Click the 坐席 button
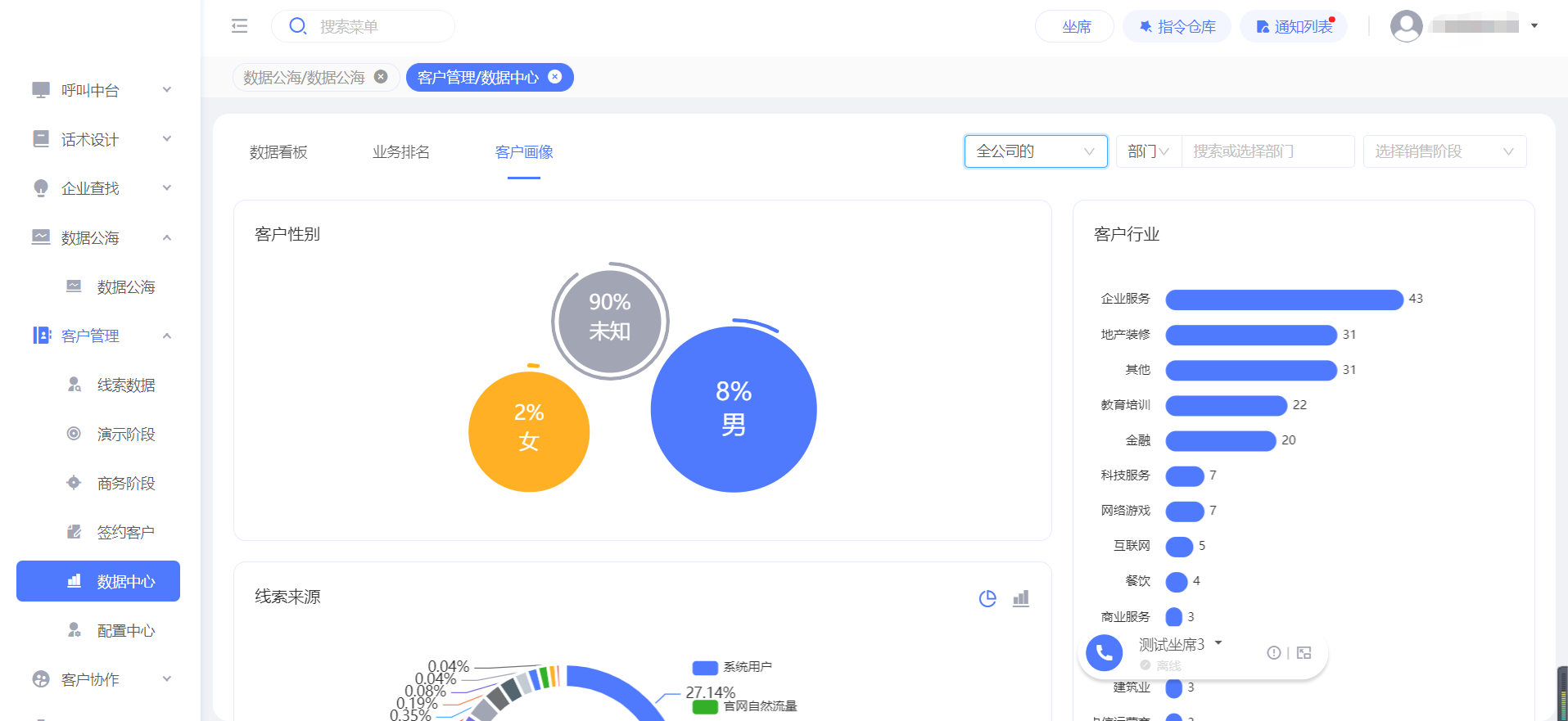Image resolution: width=1568 pixels, height=721 pixels. pos(1074,26)
